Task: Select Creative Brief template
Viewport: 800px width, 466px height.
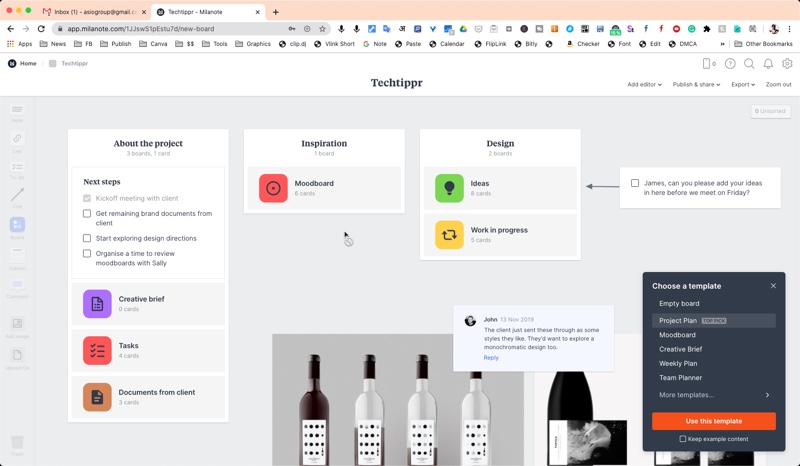Action: pos(714,349)
